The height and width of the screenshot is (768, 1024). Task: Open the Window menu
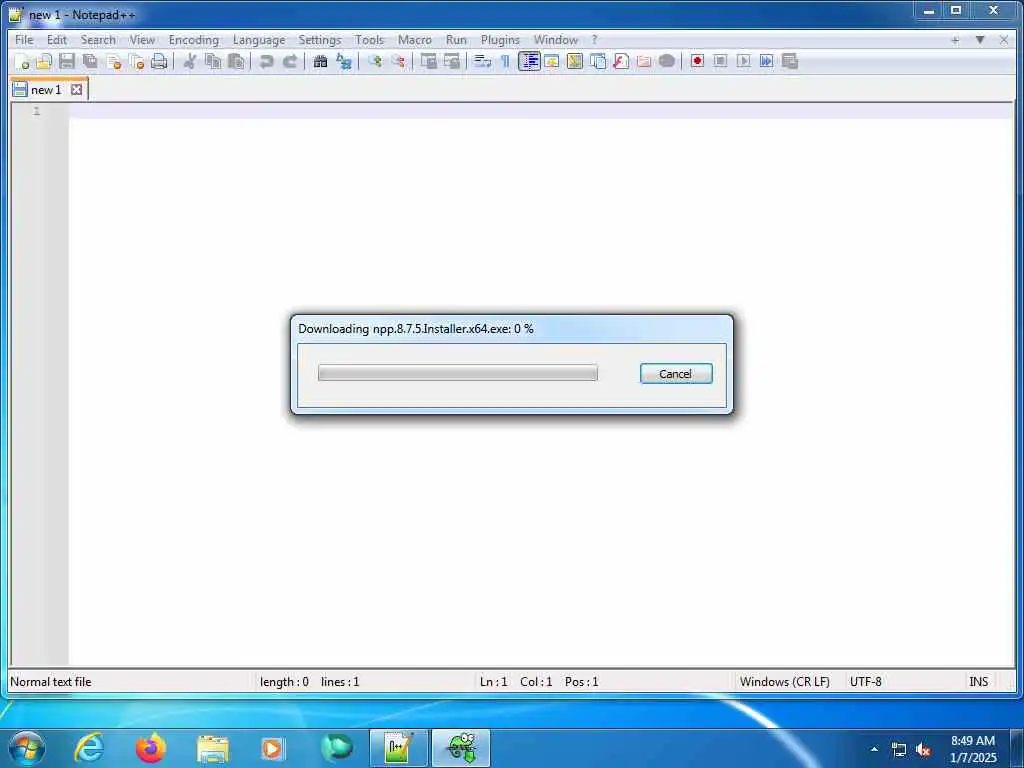[x=556, y=40]
